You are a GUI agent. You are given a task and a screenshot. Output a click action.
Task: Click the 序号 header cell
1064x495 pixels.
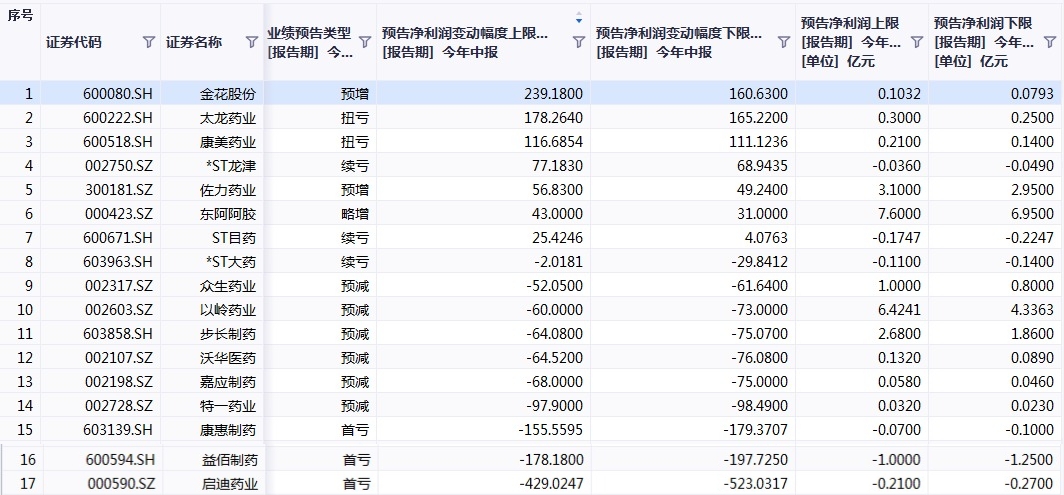tap(20, 16)
